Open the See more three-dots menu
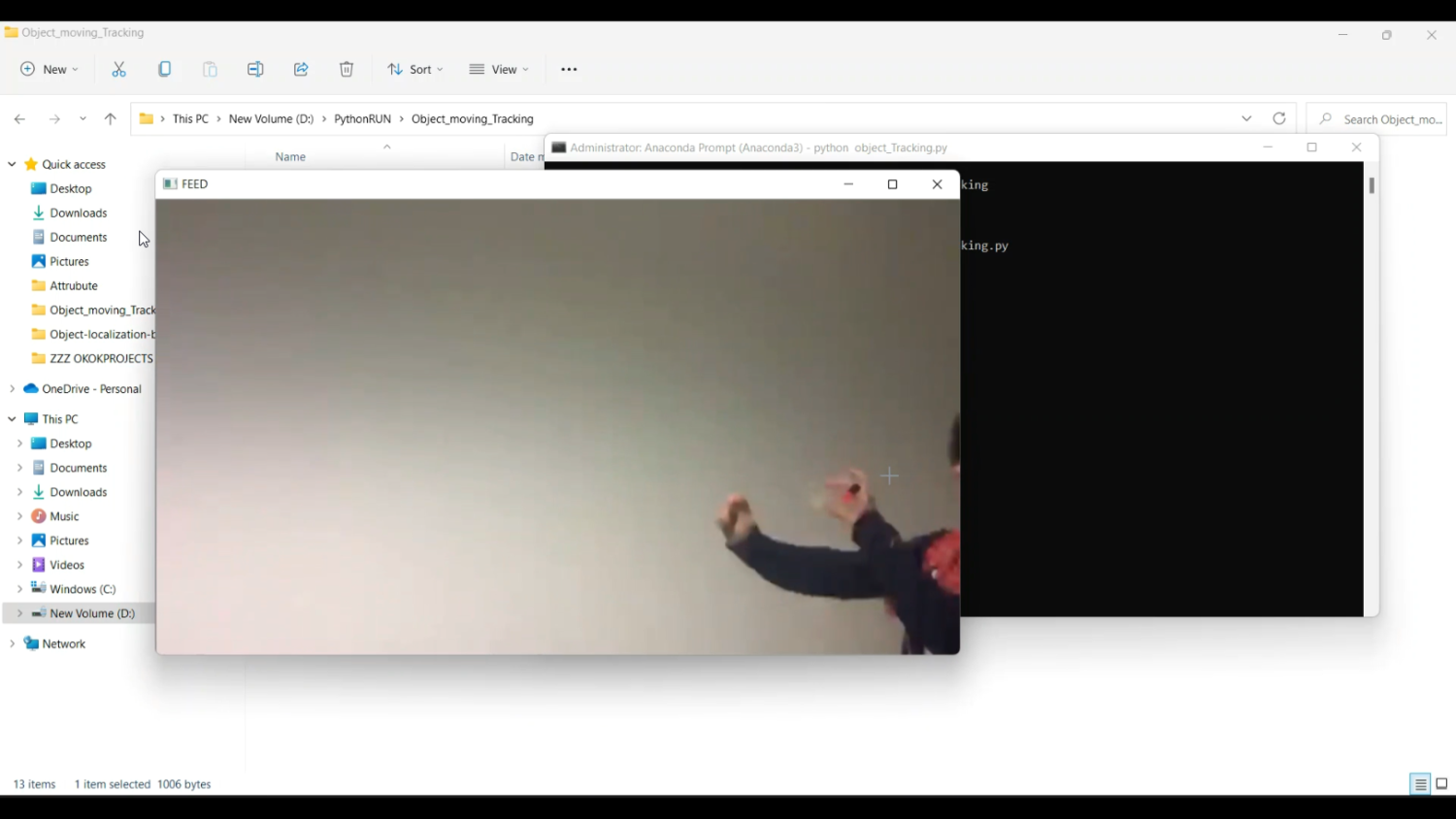 pos(569,70)
